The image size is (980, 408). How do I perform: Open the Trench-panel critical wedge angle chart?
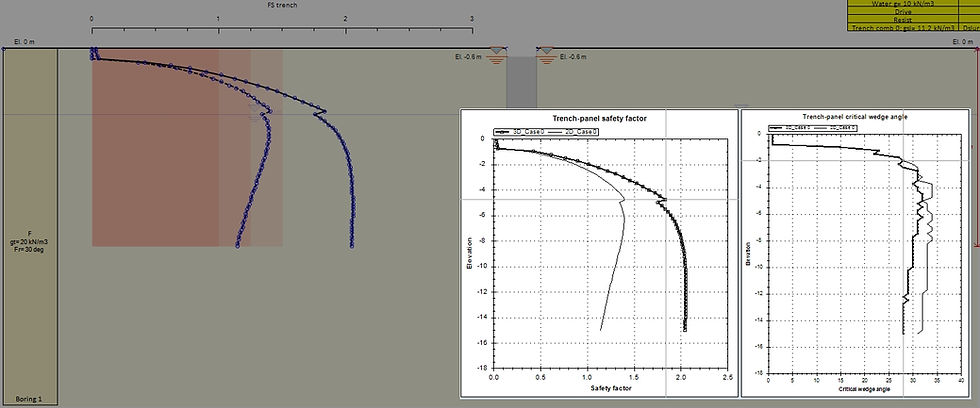click(x=854, y=253)
